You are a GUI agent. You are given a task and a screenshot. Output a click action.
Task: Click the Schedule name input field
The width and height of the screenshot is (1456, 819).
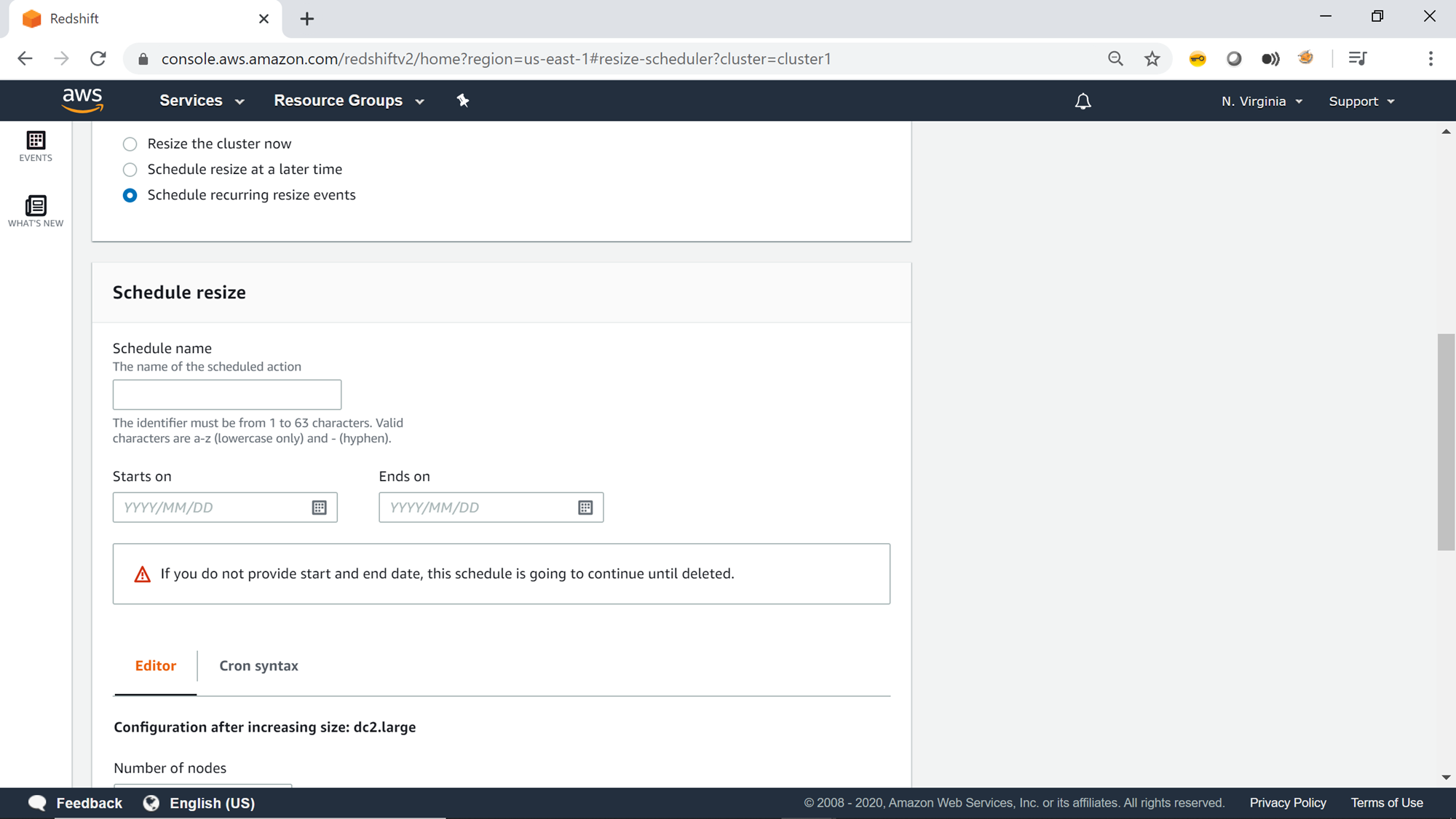pos(227,395)
